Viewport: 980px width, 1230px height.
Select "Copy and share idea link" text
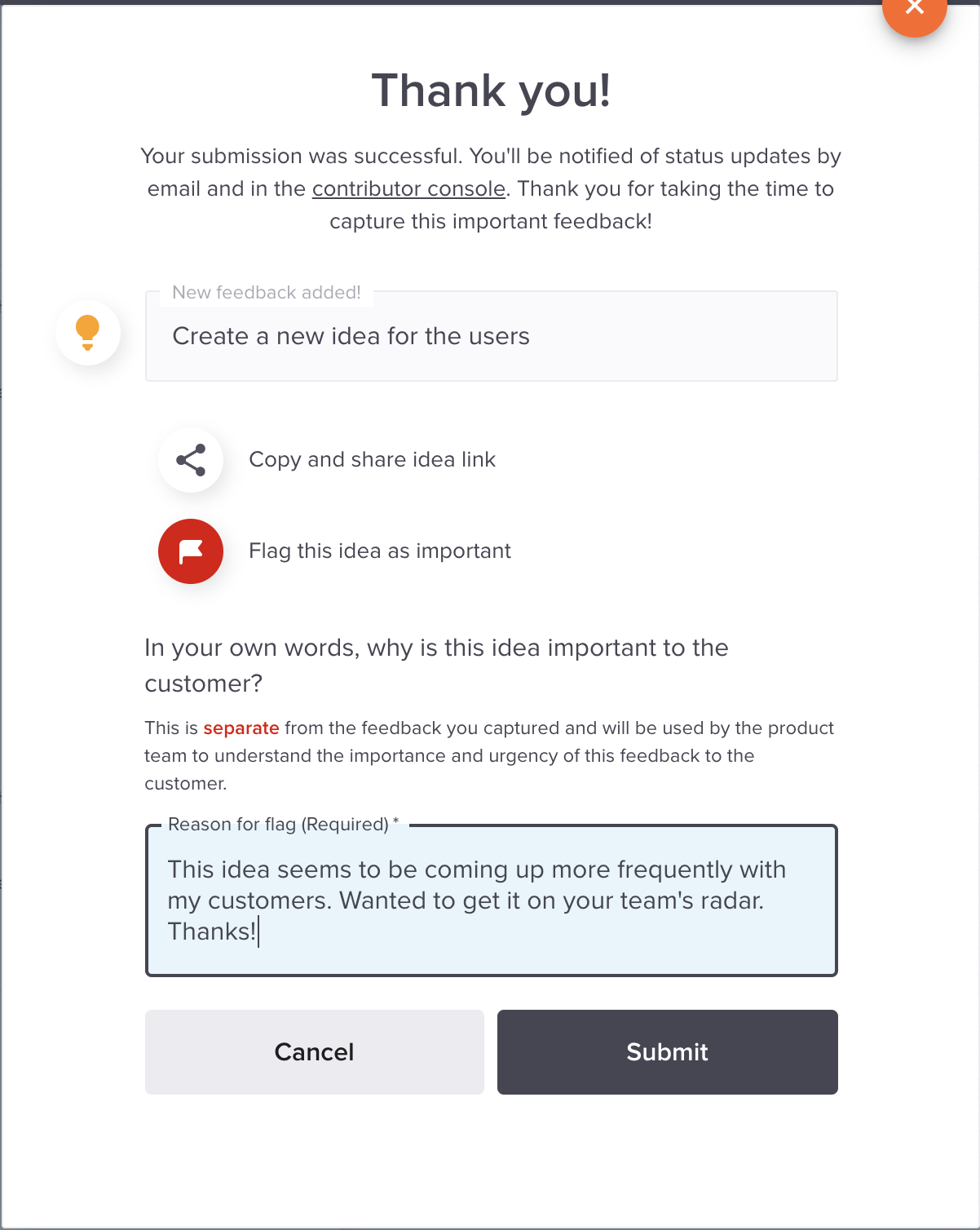(x=372, y=459)
